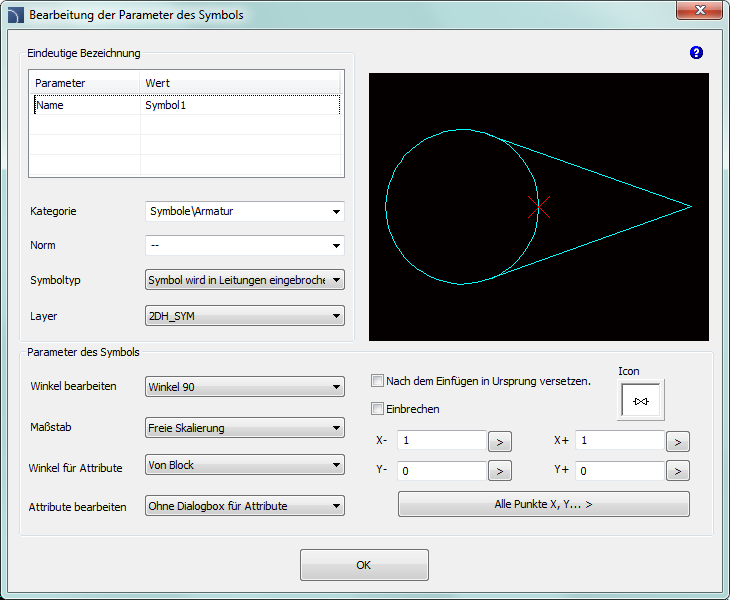Click the title bar application icon
The image size is (730, 600).
tap(15, 15)
